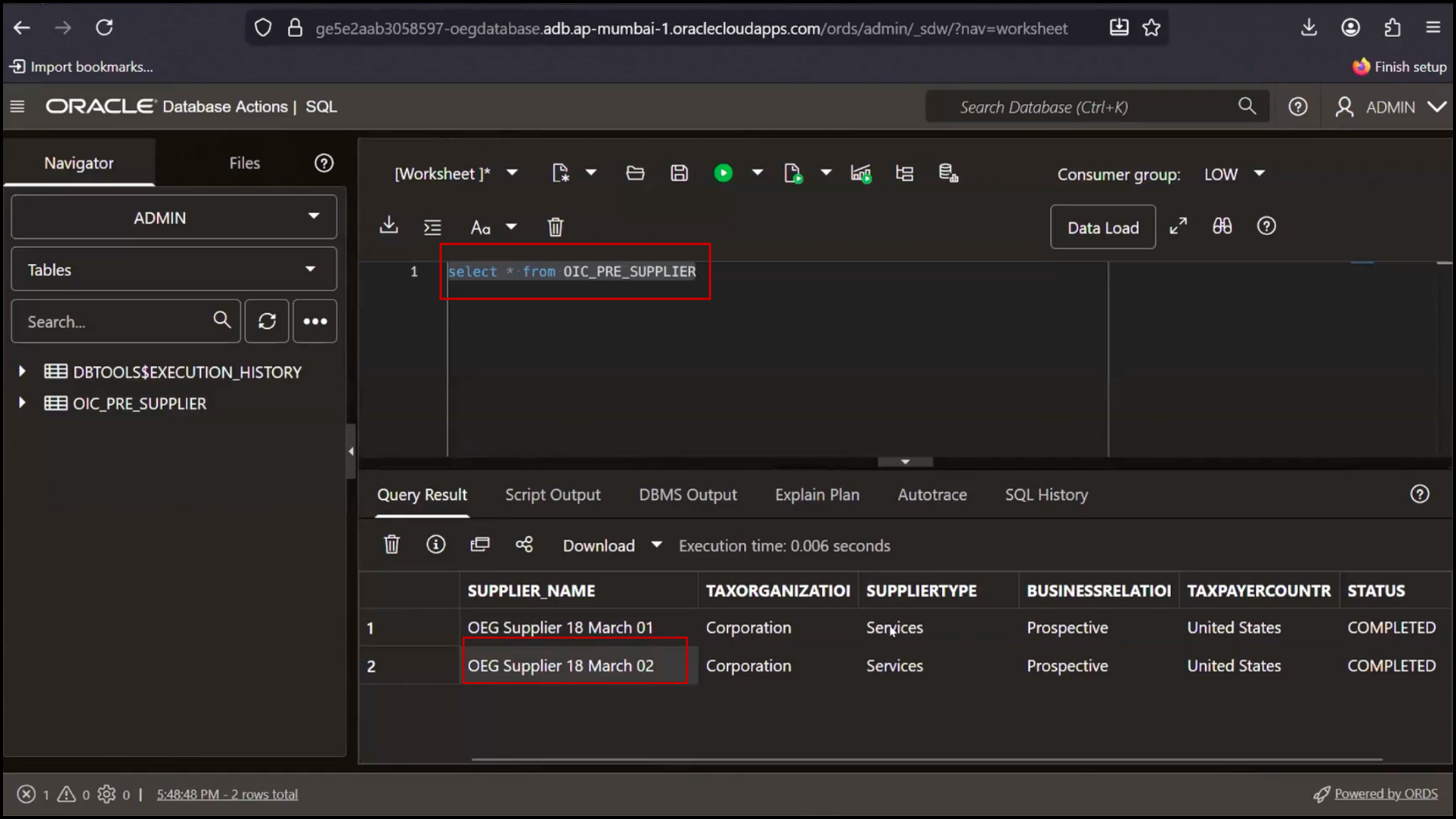Image resolution: width=1456 pixels, height=819 pixels.
Task: Save the worksheet with the disk icon
Action: tap(679, 173)
